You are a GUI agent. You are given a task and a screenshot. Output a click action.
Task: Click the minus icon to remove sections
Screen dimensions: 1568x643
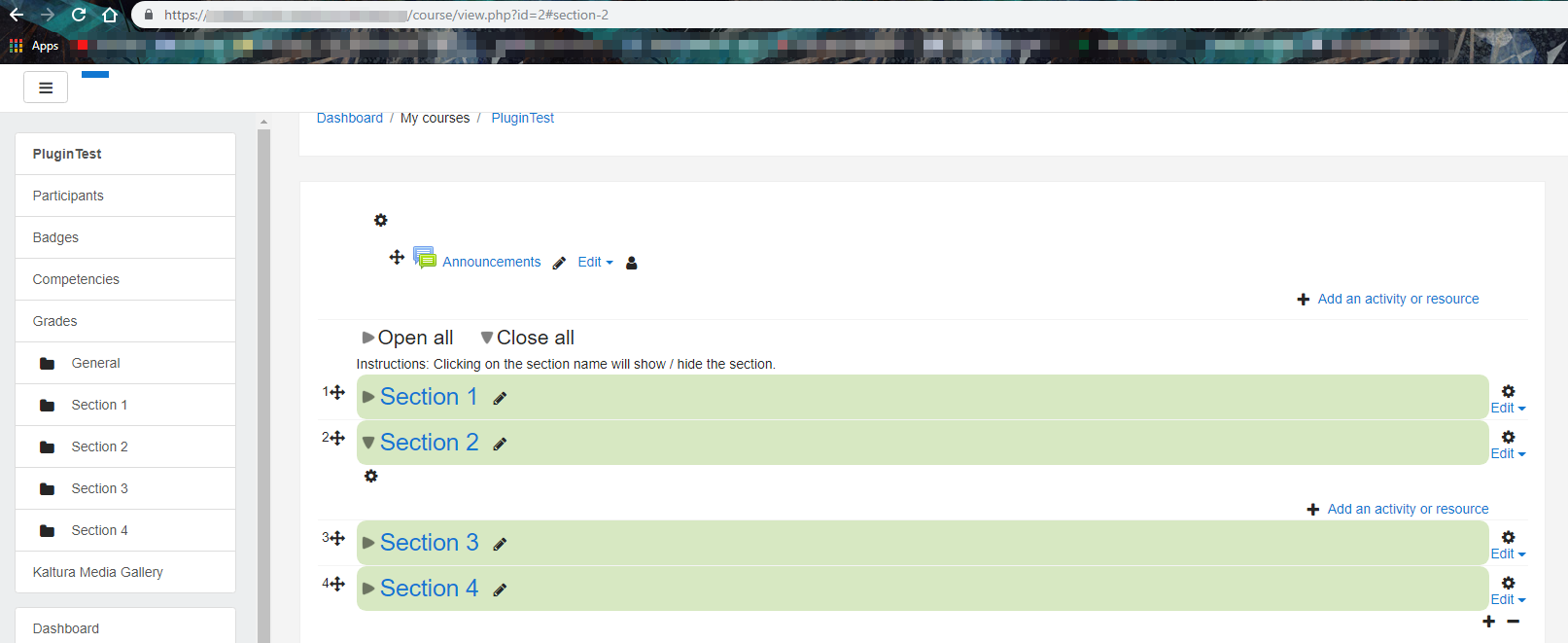(1513, 621)
